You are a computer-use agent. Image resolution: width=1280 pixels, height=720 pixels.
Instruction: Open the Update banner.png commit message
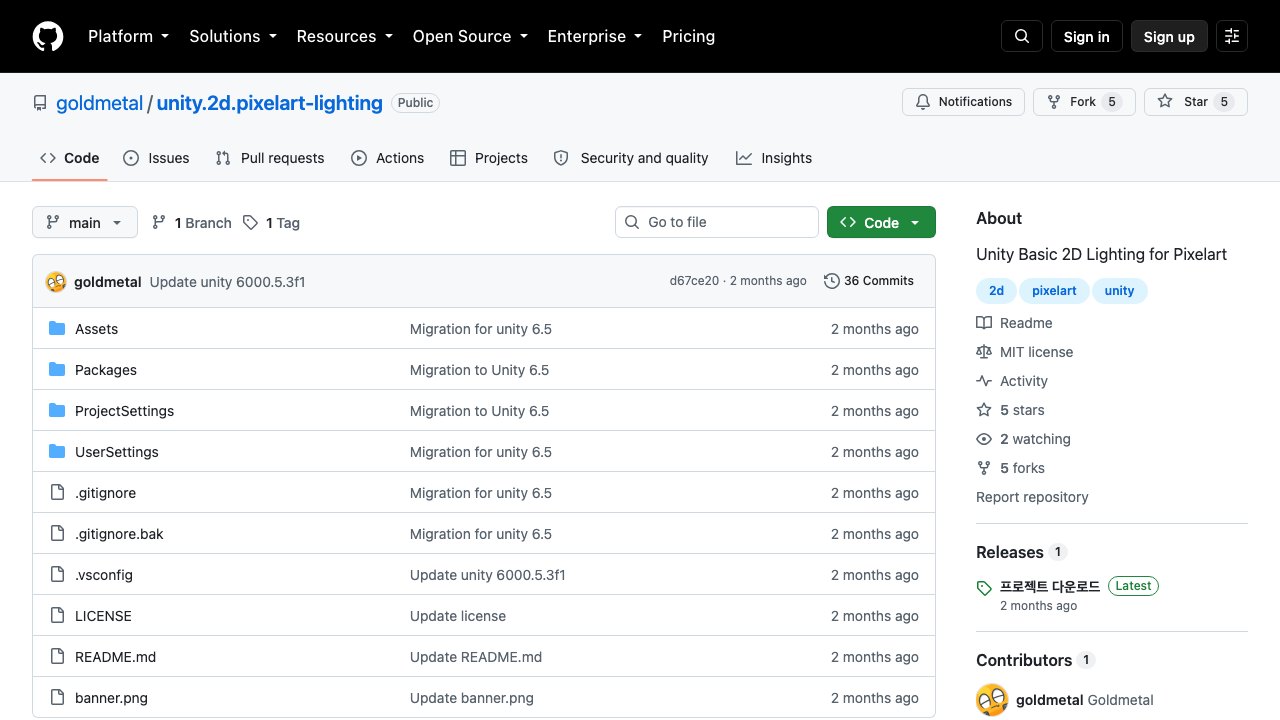pyautogui.click(x=472, y=698)
